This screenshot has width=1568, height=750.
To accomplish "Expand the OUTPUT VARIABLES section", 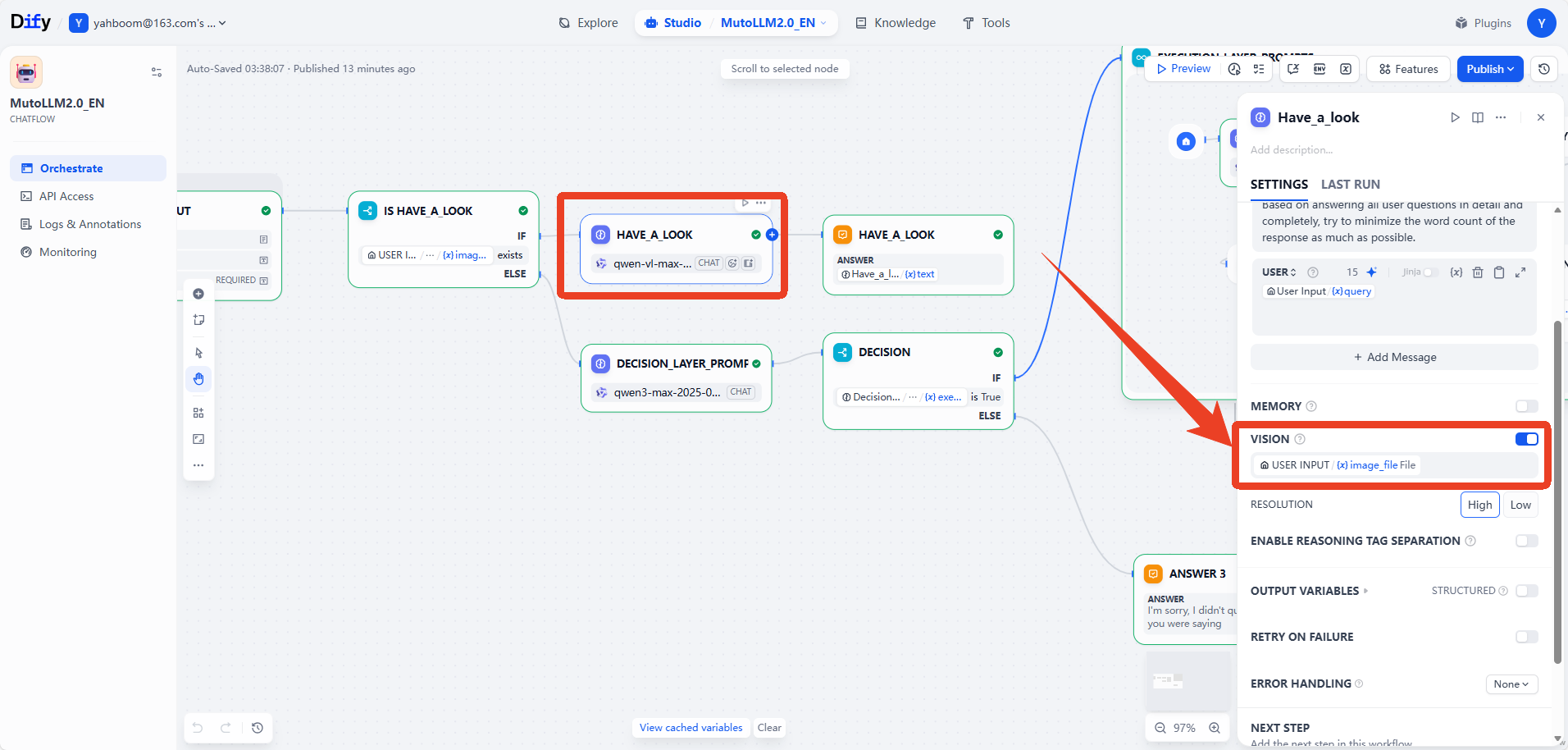I will pyautogui.click(x=1310, y=591).
